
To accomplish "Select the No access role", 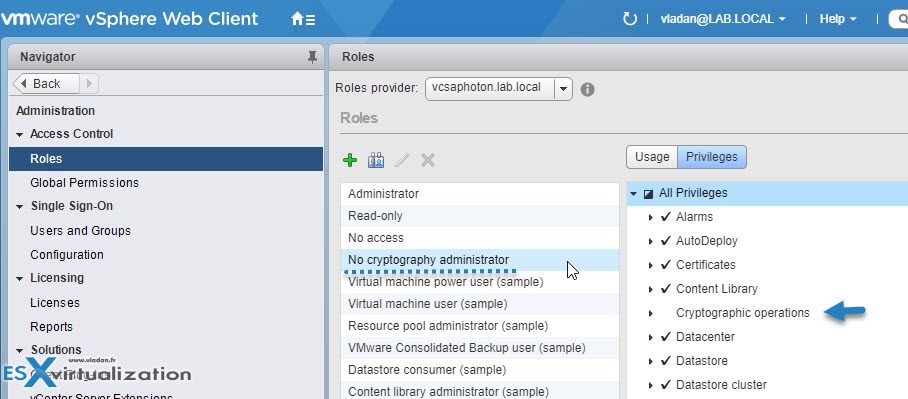I will tap(480, 238).
